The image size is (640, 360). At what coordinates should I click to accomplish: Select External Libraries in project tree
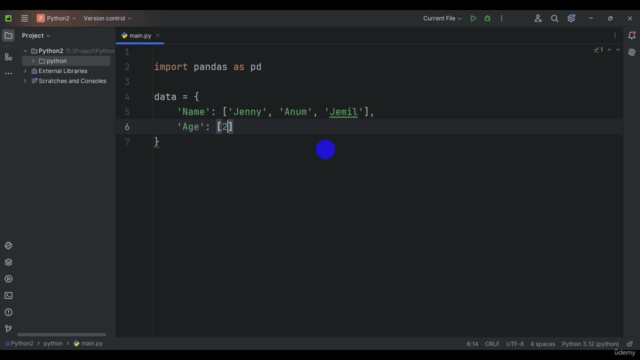(x=63, y=71)
